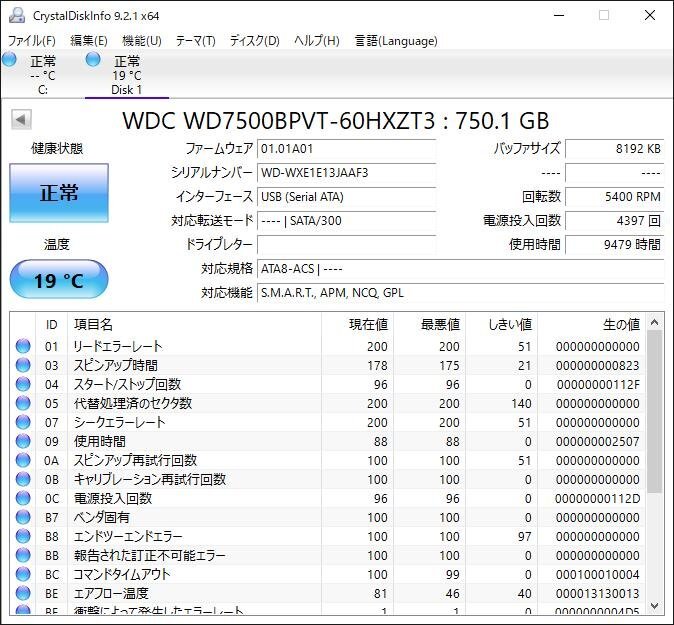Click the scrollbar up arrow in the SMART list
Image resolution: width=674 pixels, height=625 pixels.
coord(654,322)
